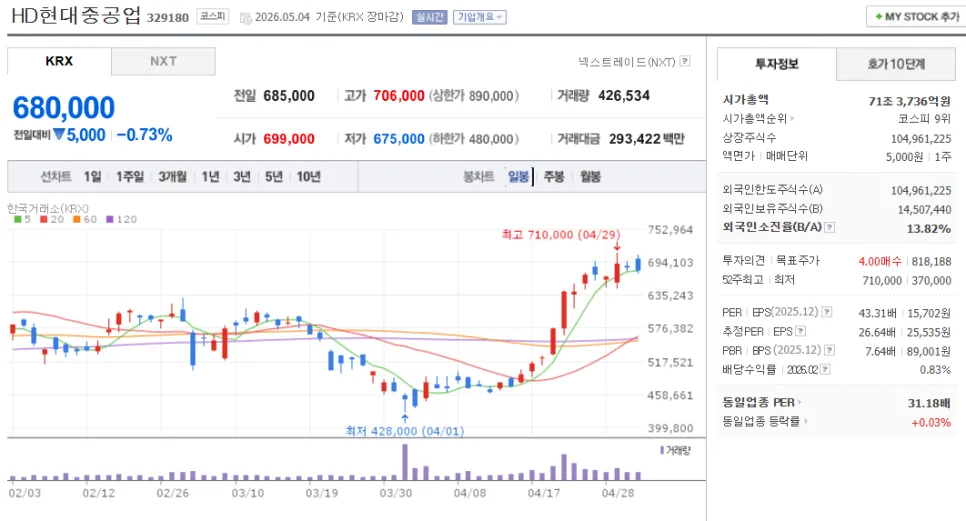This screenshot has width=966, height=521.
Task: Click the 넥스트레이드(NXT) label
Action: coord(627,62)
